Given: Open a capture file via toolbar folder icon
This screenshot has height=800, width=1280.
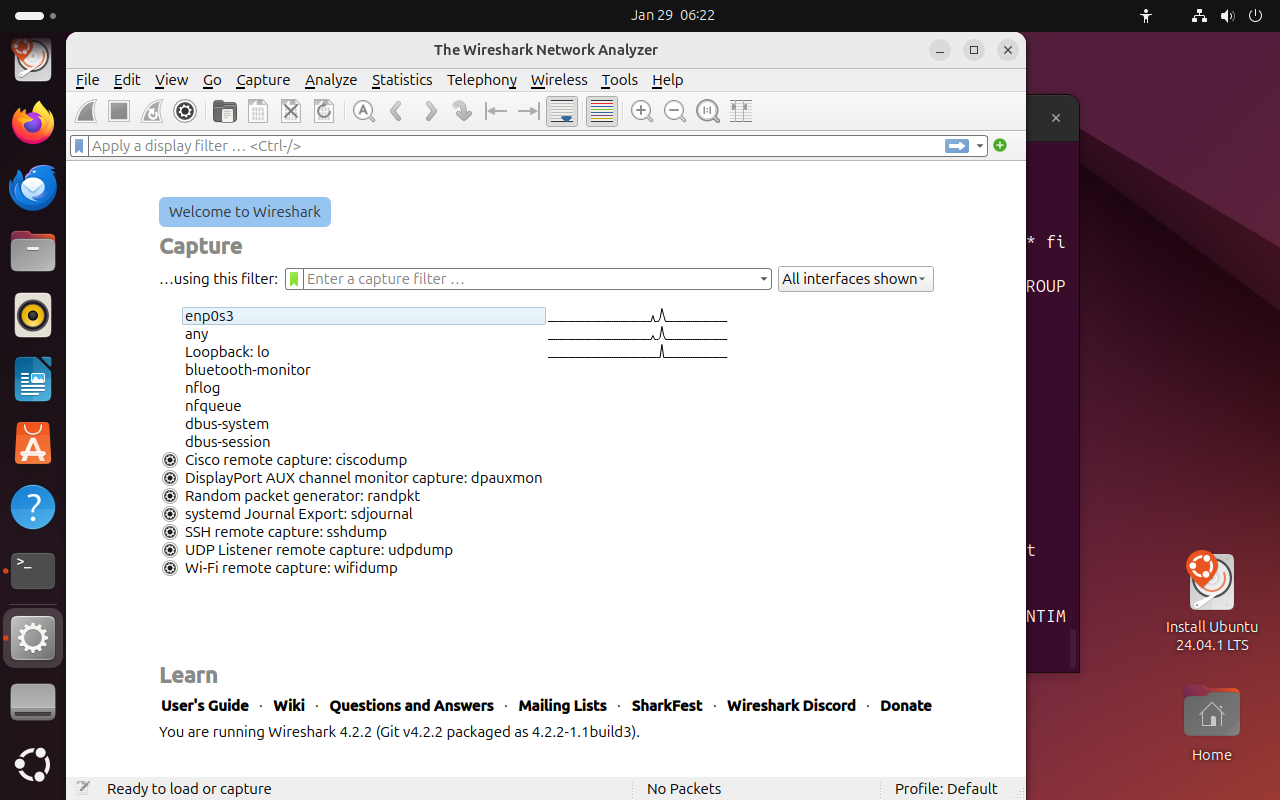Looking at the screenshot, I should [225, 111].
